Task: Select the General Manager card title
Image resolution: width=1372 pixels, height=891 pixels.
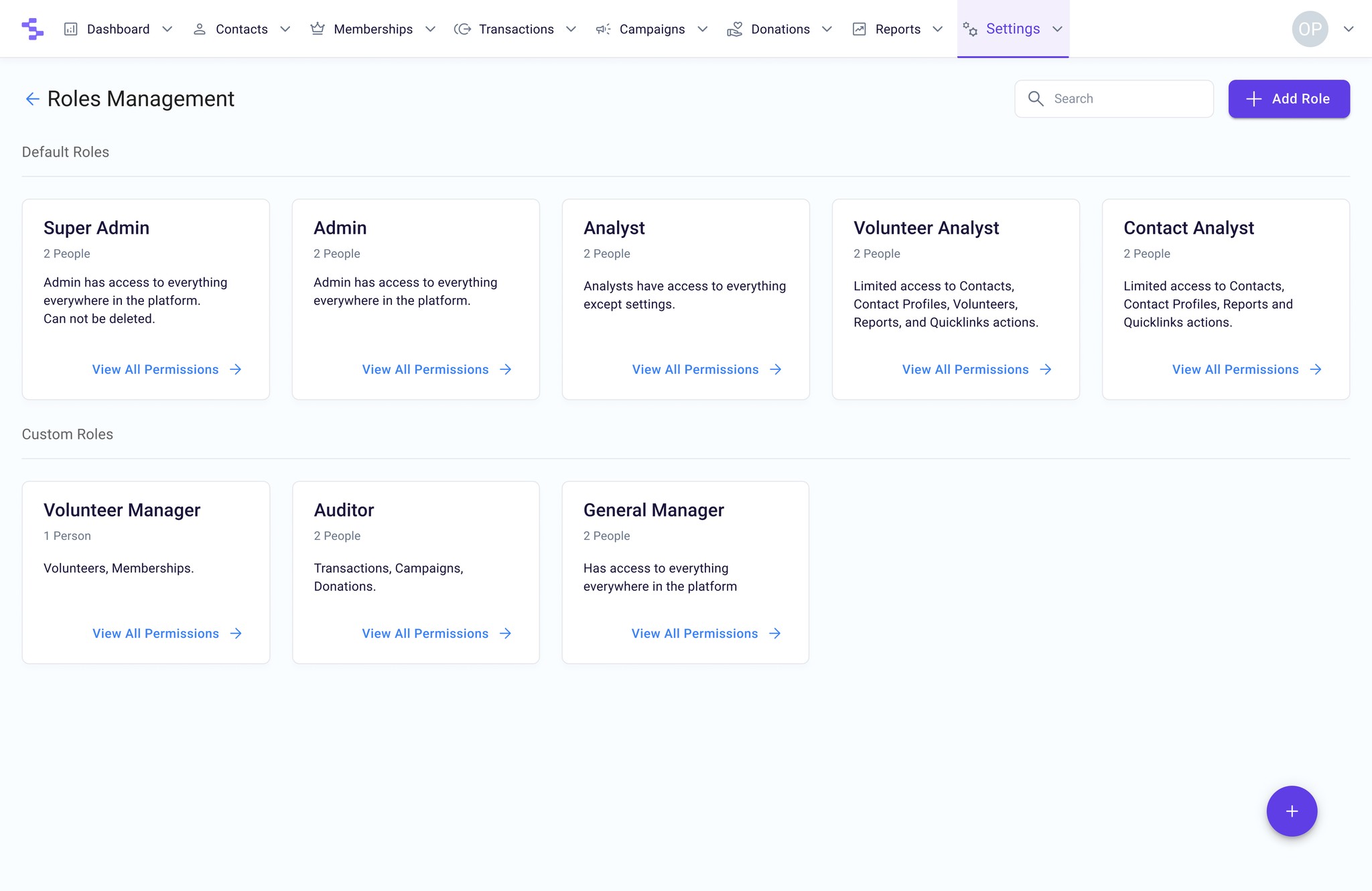Action: pyautogui.click(x=654, y=510)
